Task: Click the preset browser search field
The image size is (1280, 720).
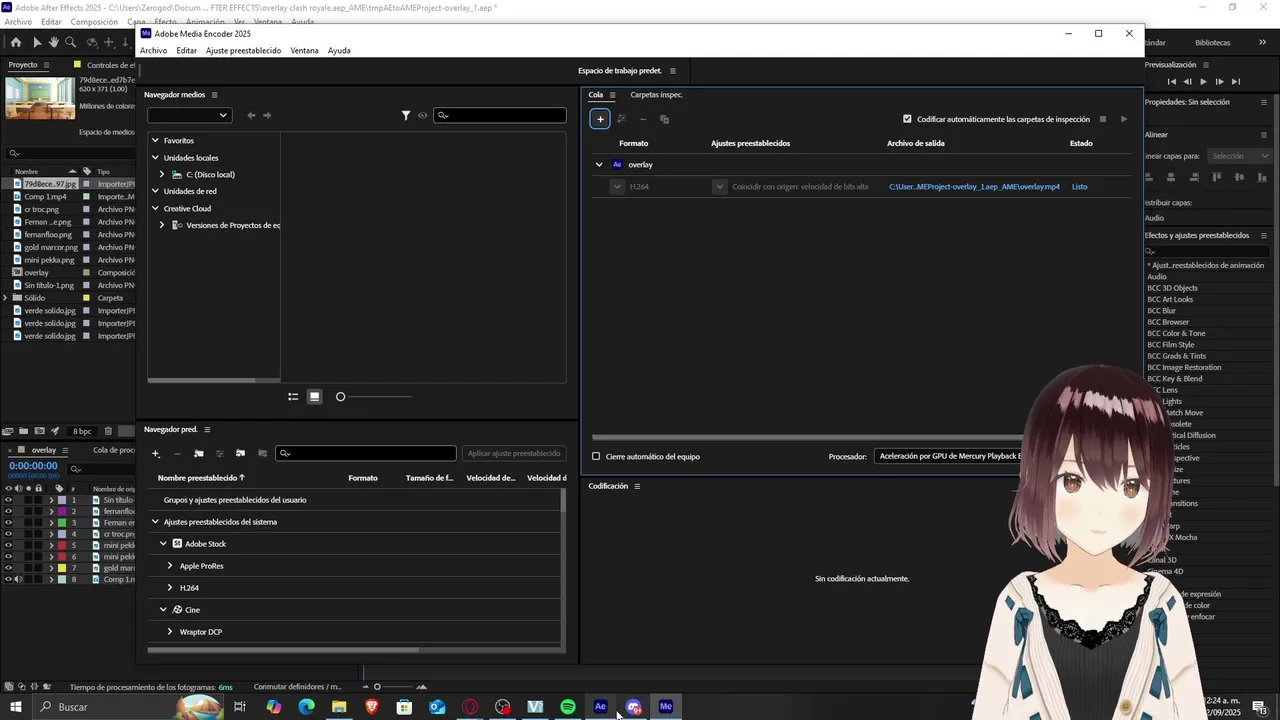Action: pyautogui.click(x=366, y=454)
